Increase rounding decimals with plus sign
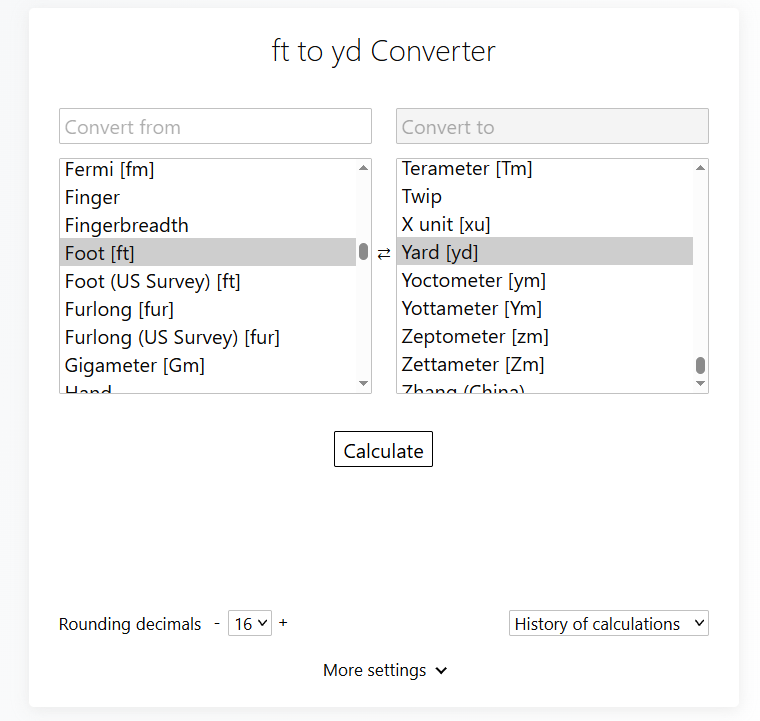The width and height of the screenshot is (760, 721). pyautogui.click(x=283, y=623)
